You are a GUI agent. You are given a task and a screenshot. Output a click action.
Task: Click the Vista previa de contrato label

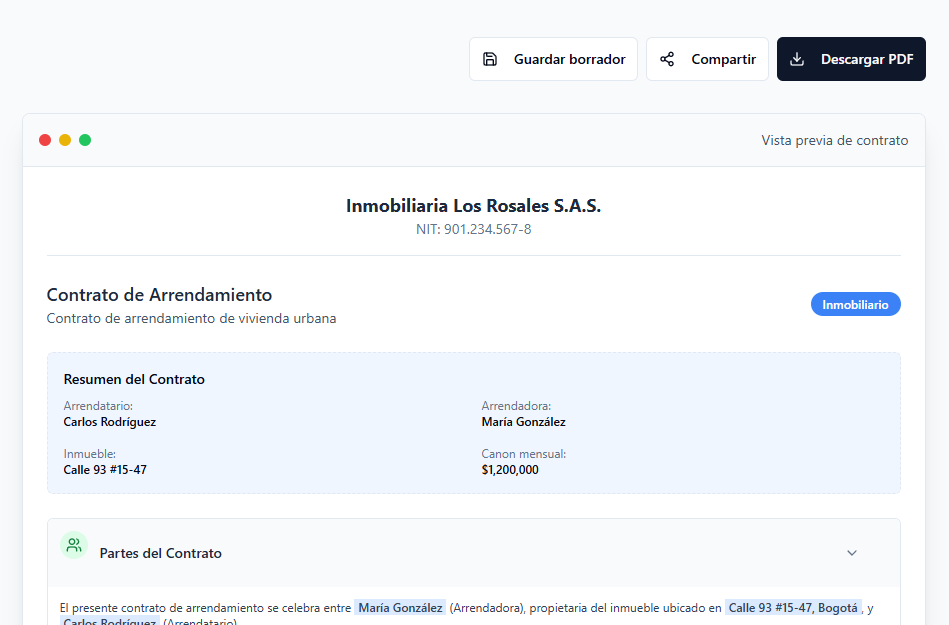pos(835,140)
